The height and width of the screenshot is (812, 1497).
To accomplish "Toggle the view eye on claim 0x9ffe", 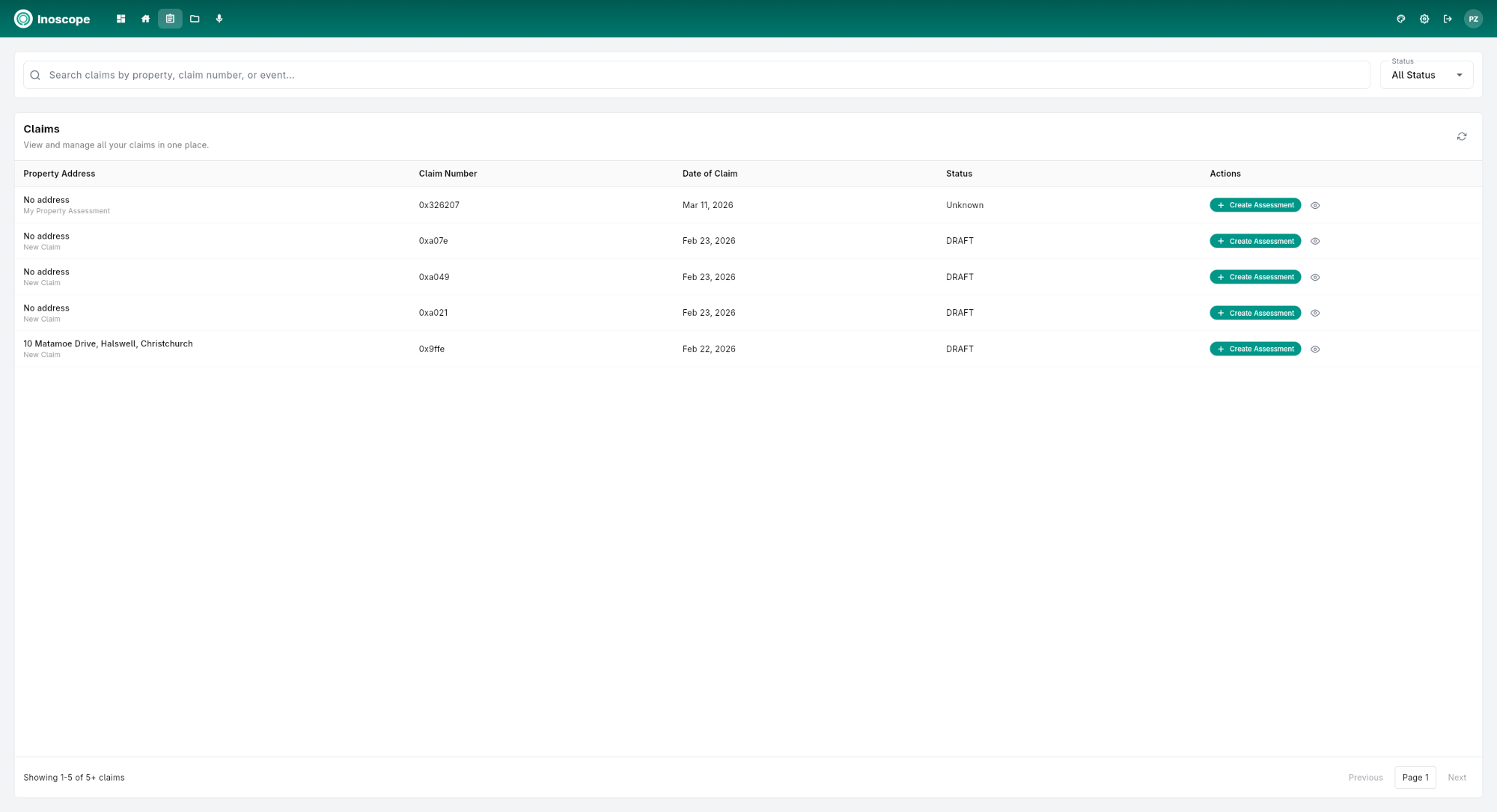I will click(x=1315, y=349).
